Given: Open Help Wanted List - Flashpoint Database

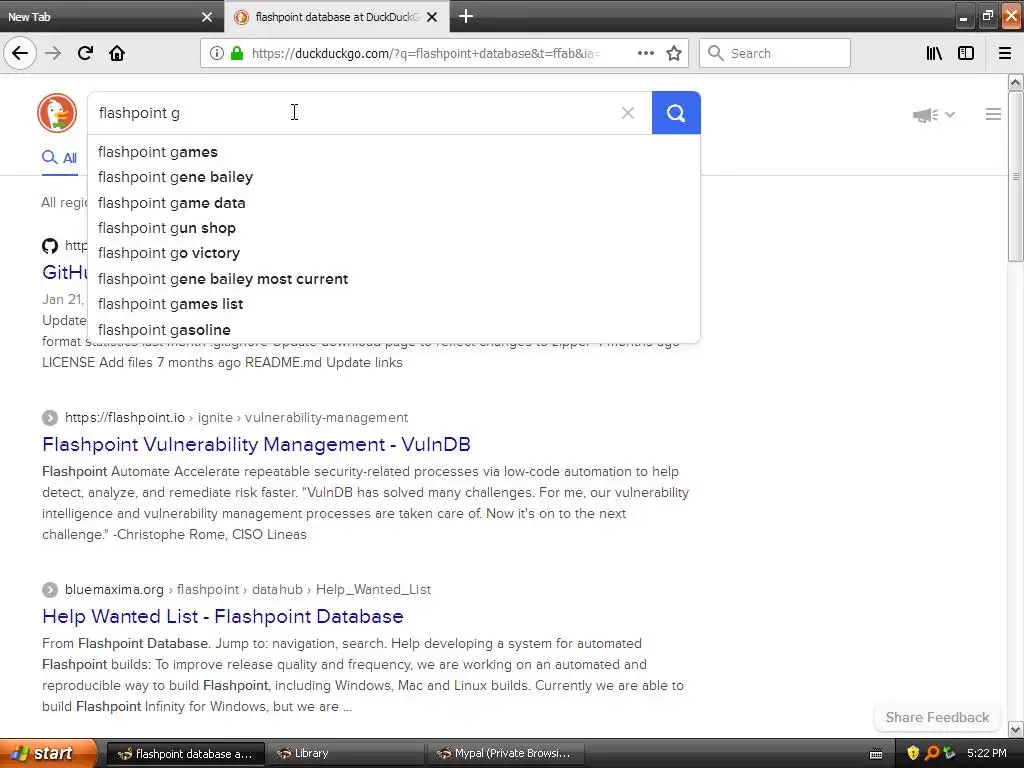Looking at the screenshot, I should click(223, 616).
